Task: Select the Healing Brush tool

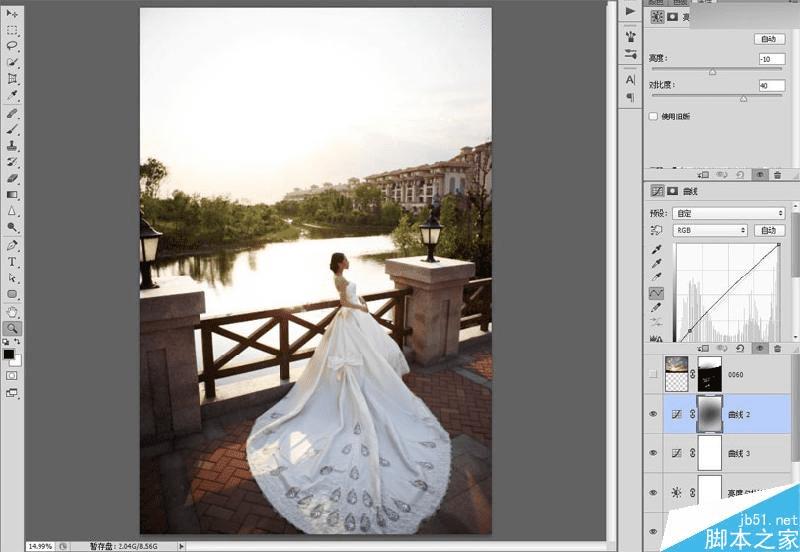Action: 12,113
